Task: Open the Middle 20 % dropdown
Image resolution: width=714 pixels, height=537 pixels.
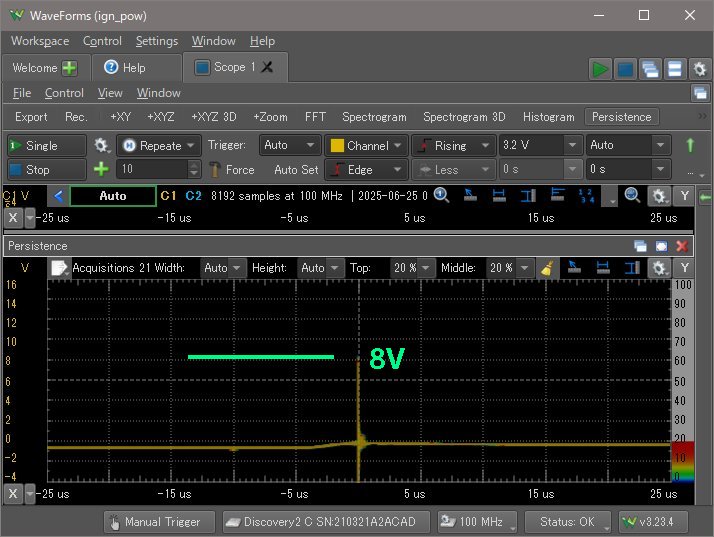Action: coord(509,268)
